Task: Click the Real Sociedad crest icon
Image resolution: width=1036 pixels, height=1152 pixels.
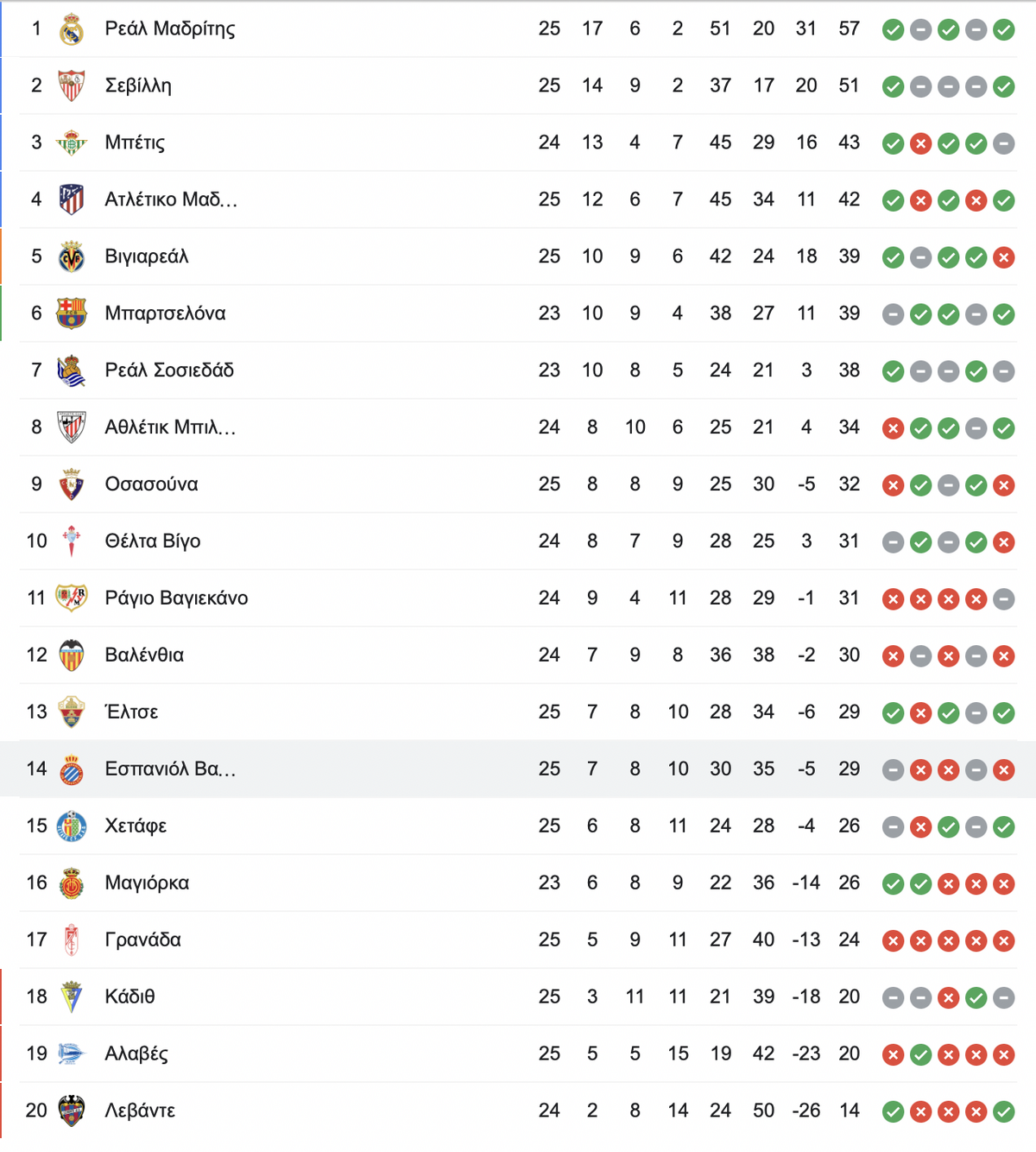Action: click(72, 370)
